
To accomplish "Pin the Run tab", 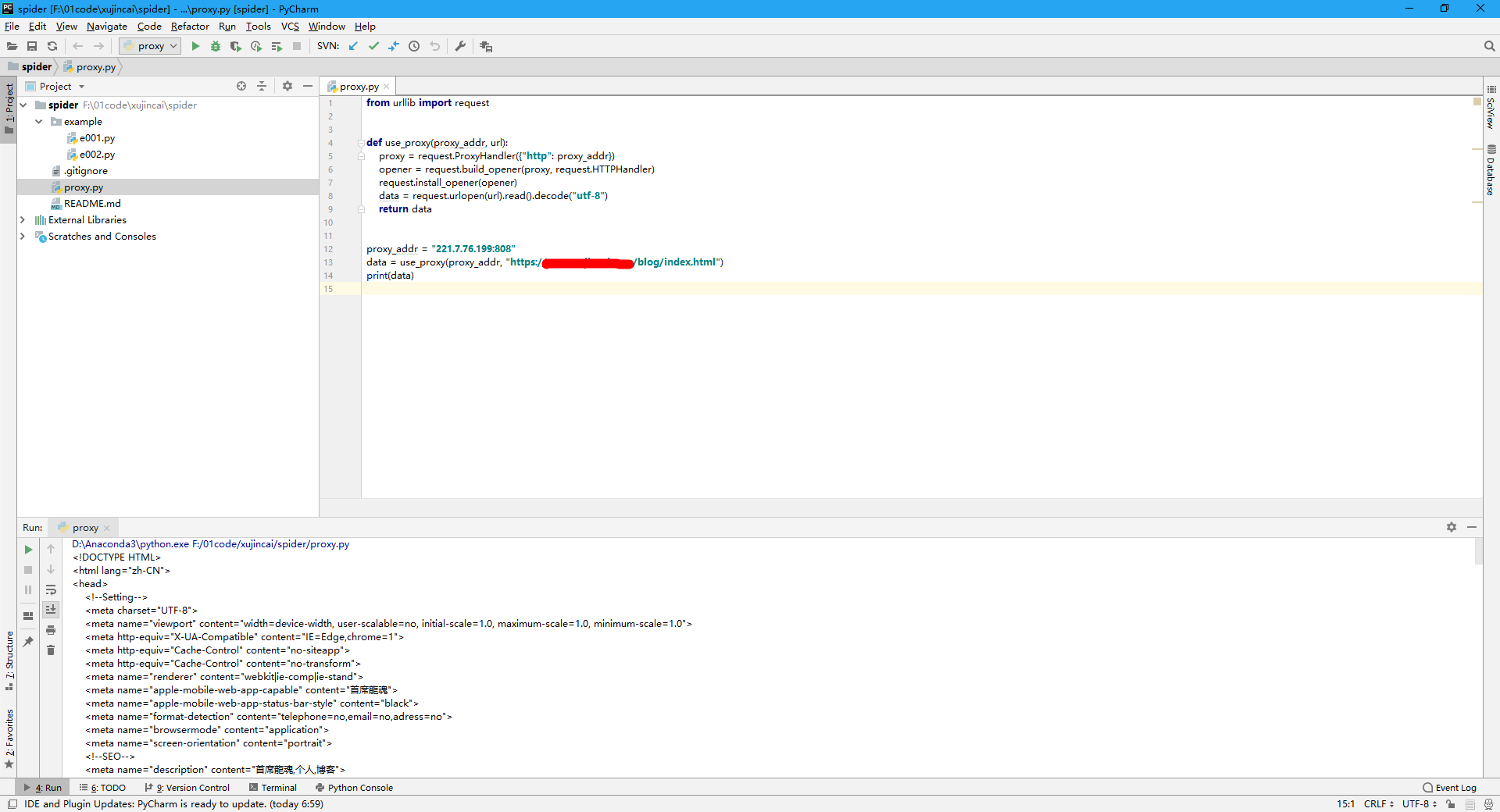I will click(x=28, y=642).
